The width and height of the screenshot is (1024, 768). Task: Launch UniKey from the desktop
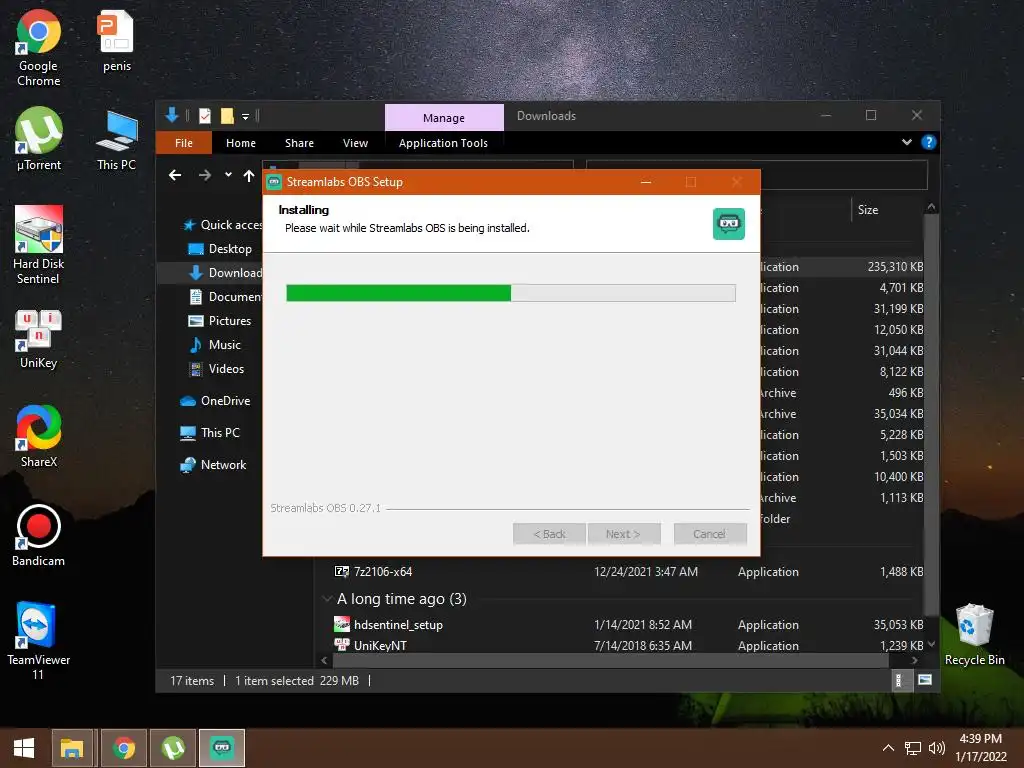click(39, 340)
